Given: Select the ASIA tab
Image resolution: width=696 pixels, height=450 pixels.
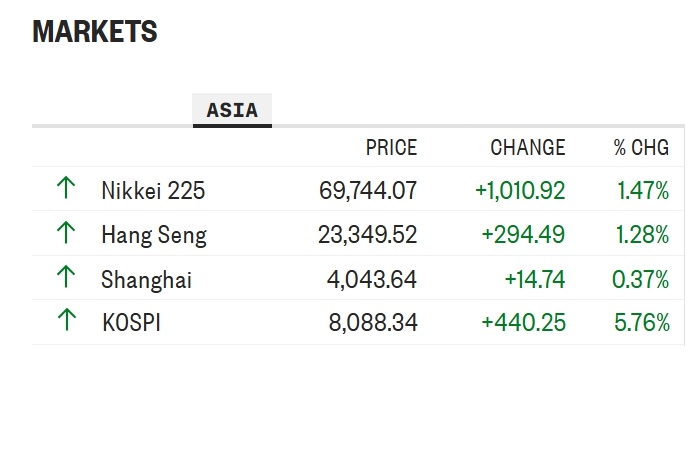Looking at the screenshot, I should point(232,110).
